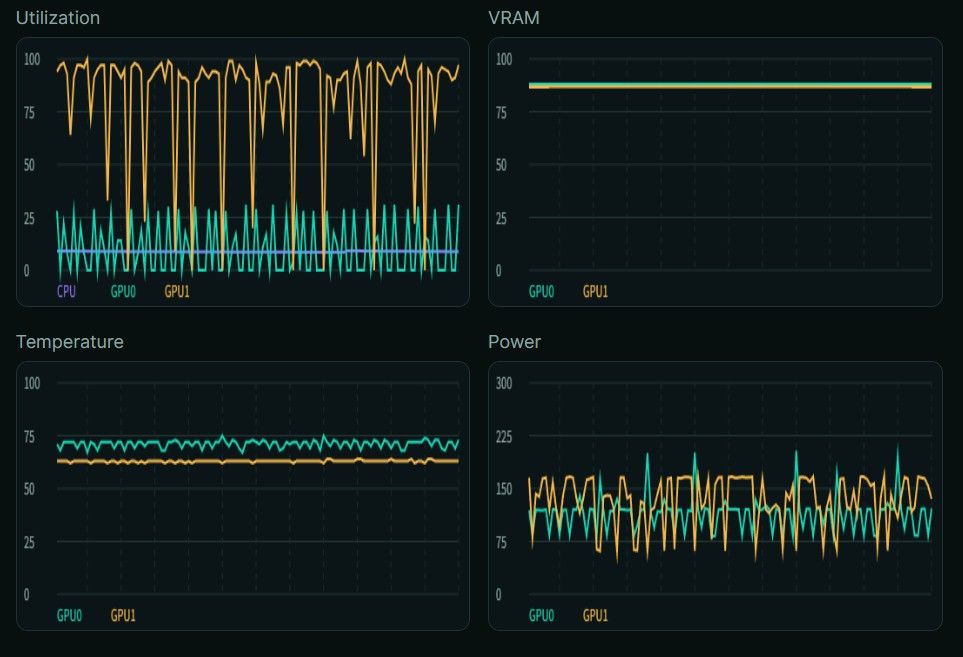This screenshot has height=657, width=963.
Task: Toggle CPU series in Utilization legend
Action: tap(66, 292)
